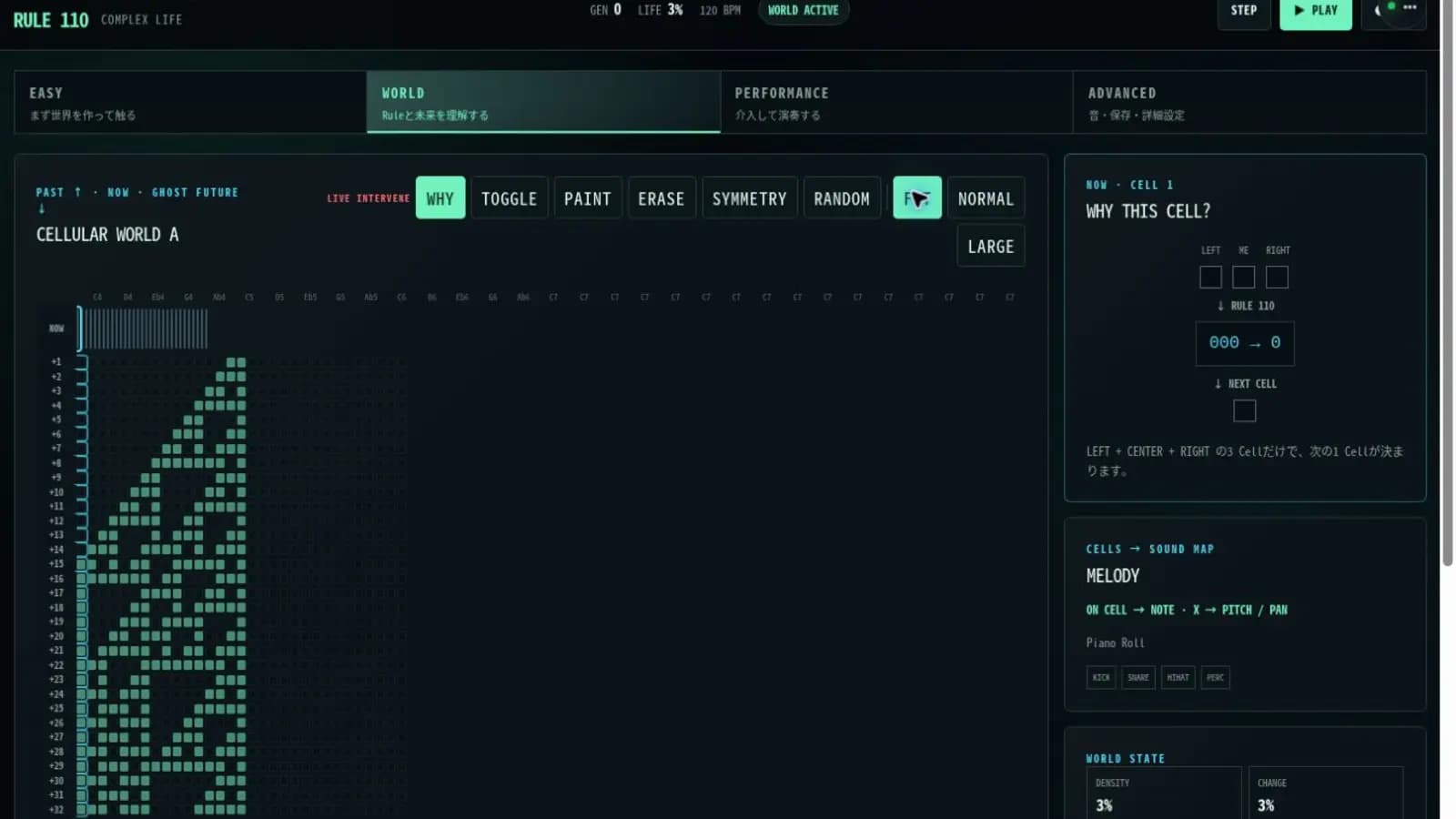1456x819 pixels.
Task: Click the DENSITY 3% stat card
Action: point(1164,794)
